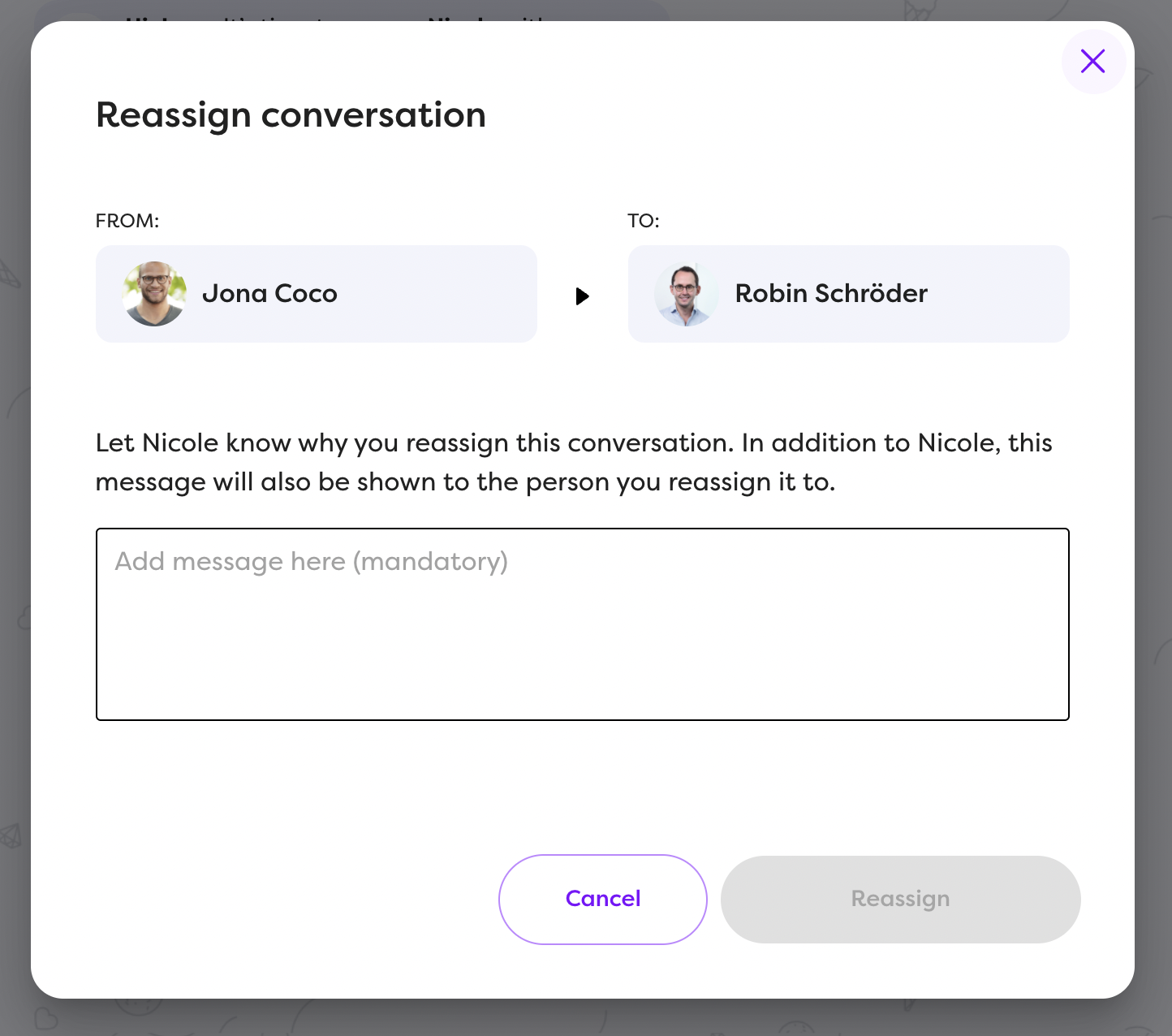Click the "Add message here (mandatory)" placeholder
This screenshot has height=1036, width=1172.
[x=311, y=562]
